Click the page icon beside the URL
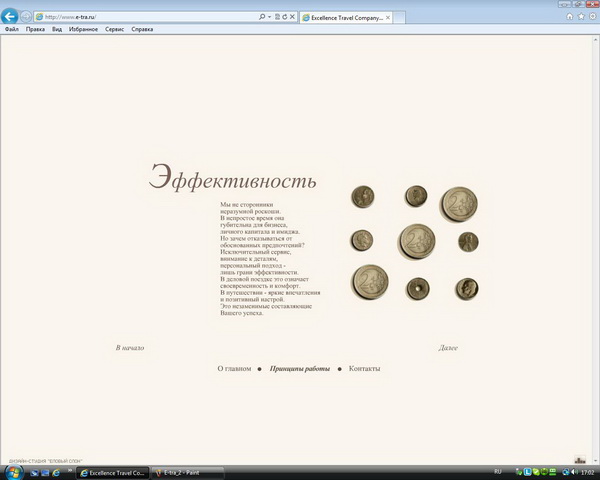Screen dimensions: 600x480 click(x=39, y=17)
